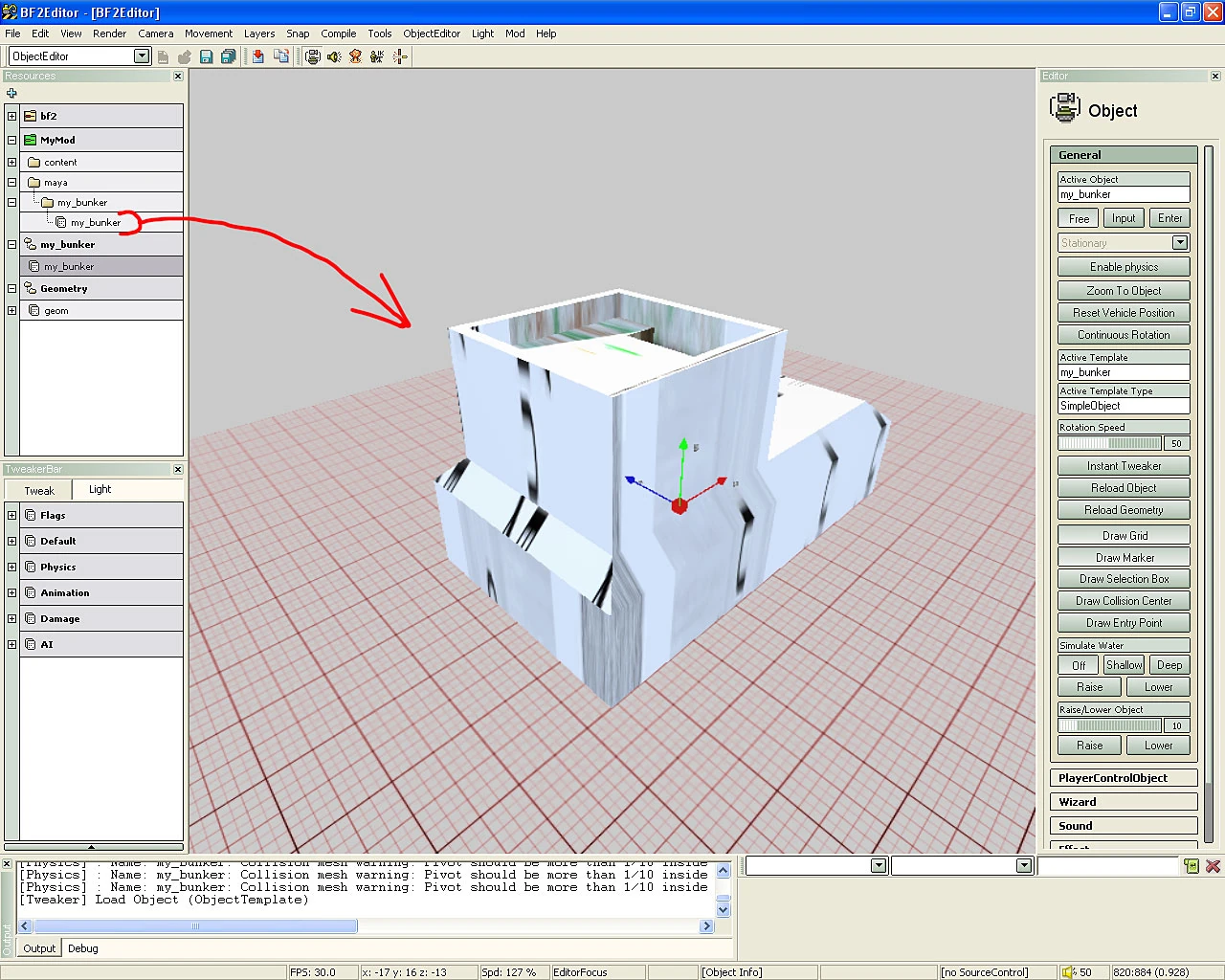Viewport: 1225px width, 980px height.
Task: Click the Active Object name field
Action: point(1123,194)
